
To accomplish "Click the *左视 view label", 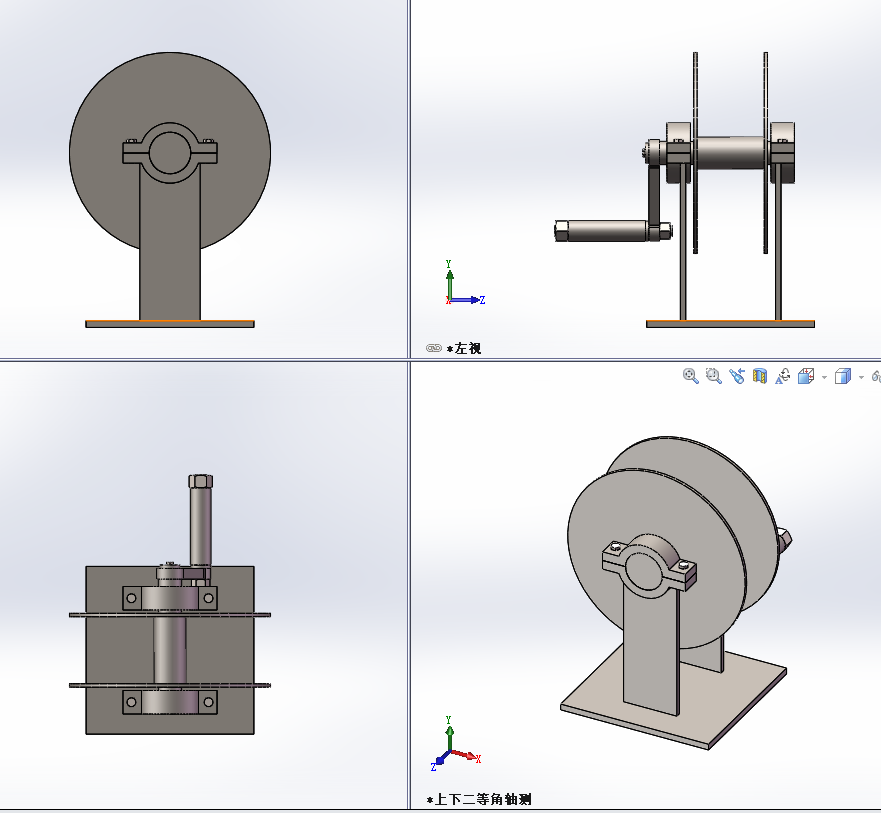I will [x=464, y=348].
